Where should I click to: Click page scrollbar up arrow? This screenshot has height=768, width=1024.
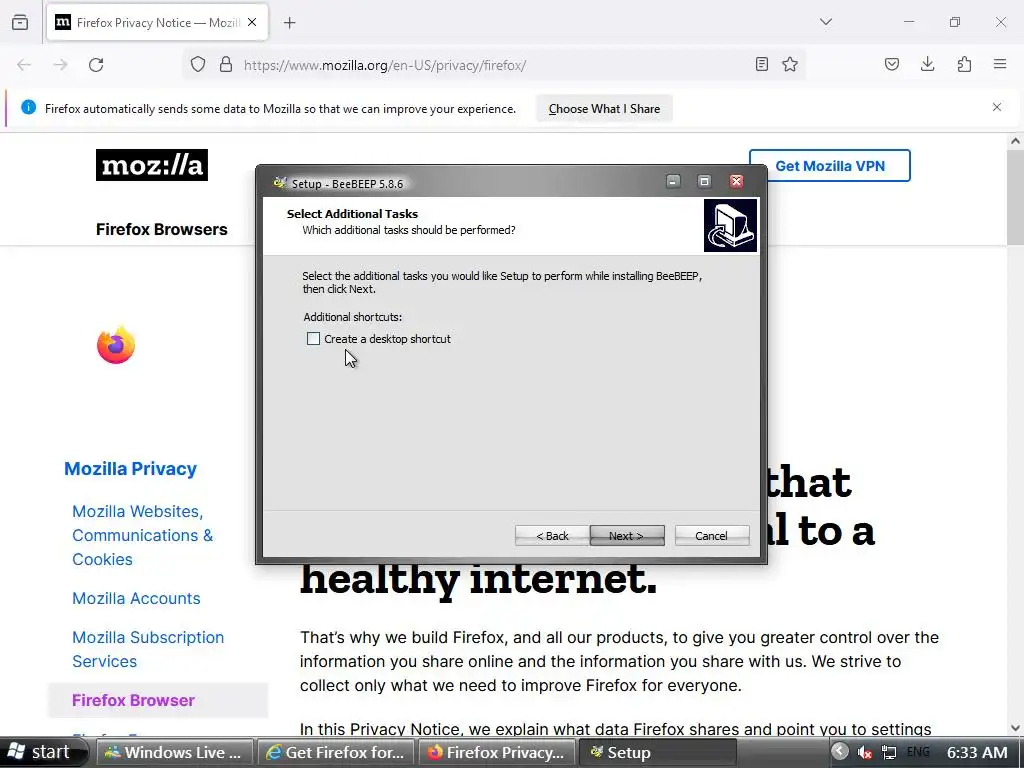click(x=1015, y=141)
